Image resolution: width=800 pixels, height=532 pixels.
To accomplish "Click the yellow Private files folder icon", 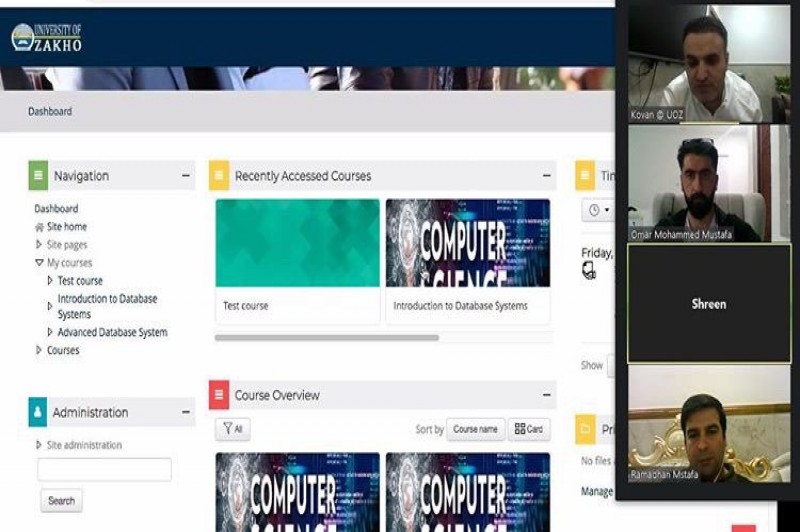I will pyautogui.click(x=585, y=430).
